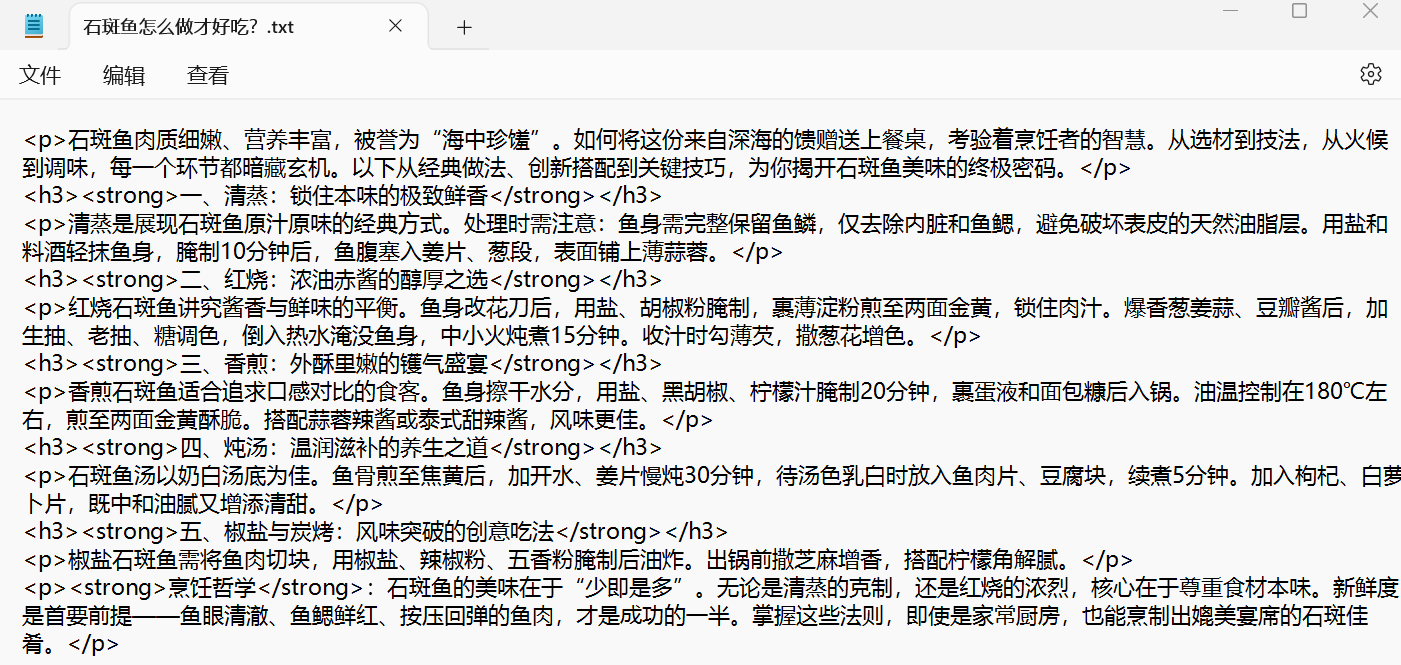This screenshot has height=665, width=1401.
Task: Click heading text 四、炖汤：温润滋补的养生之道
Action: pos(334,448)
